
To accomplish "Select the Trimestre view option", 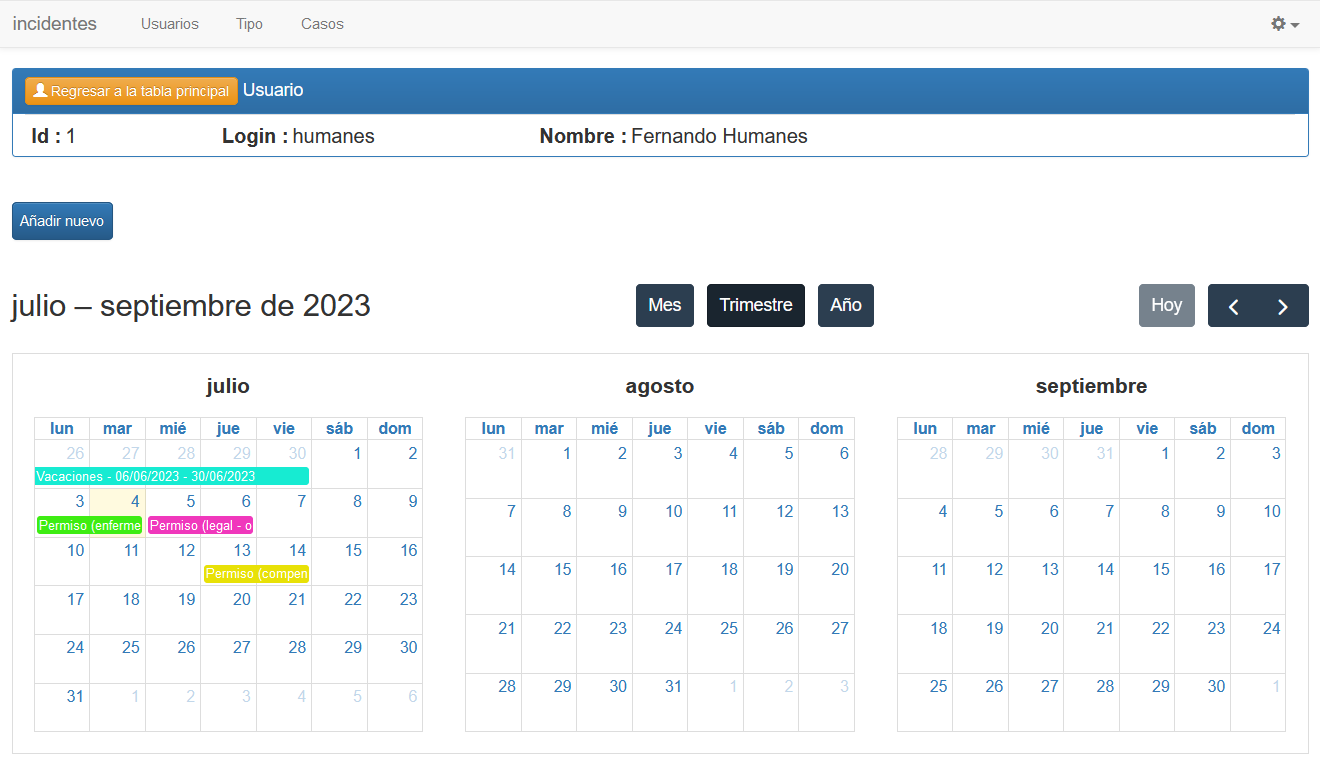I will click(x=755, y=305).
